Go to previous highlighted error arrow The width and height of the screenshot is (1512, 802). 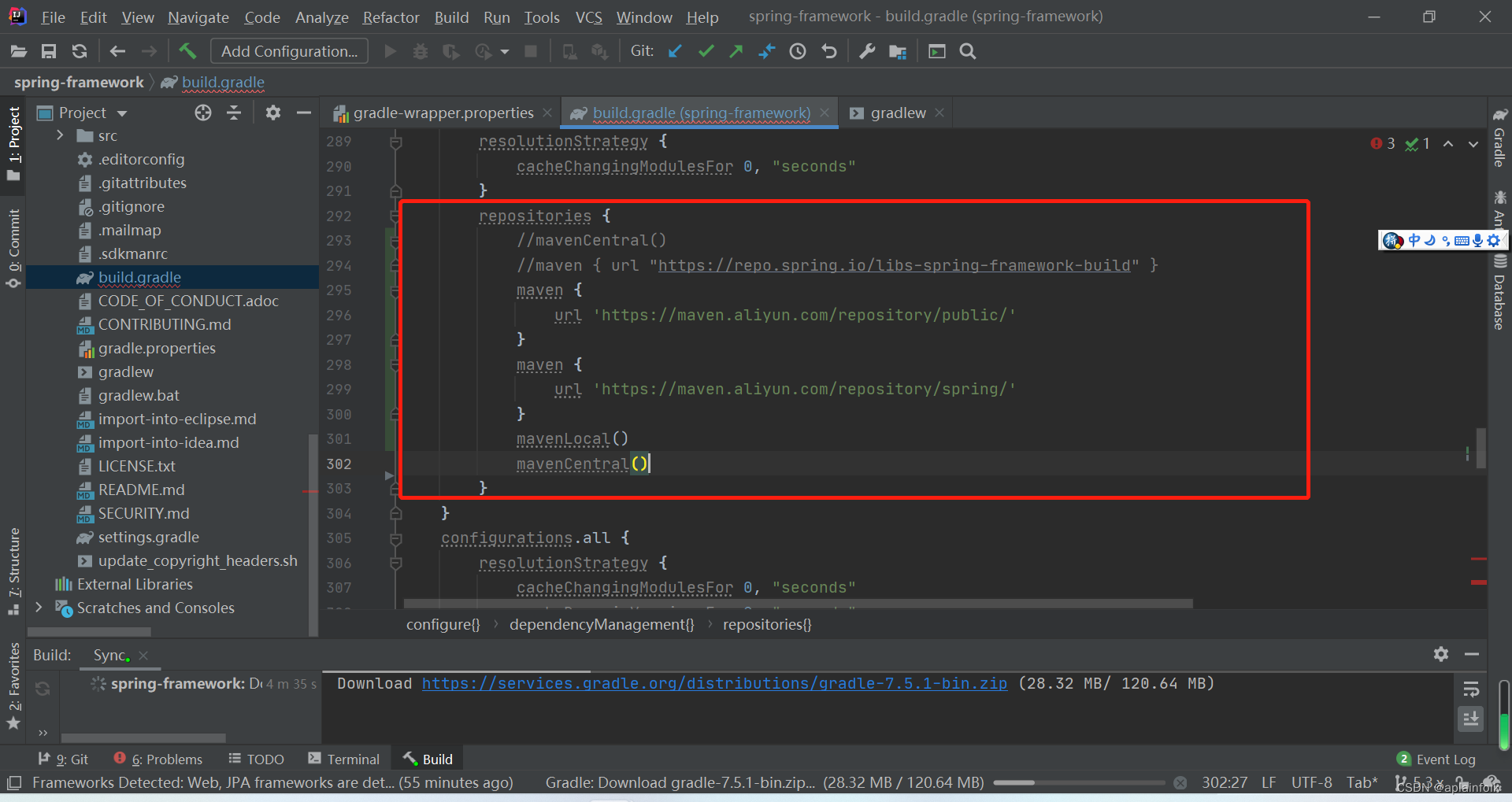tap(1448, 143)
